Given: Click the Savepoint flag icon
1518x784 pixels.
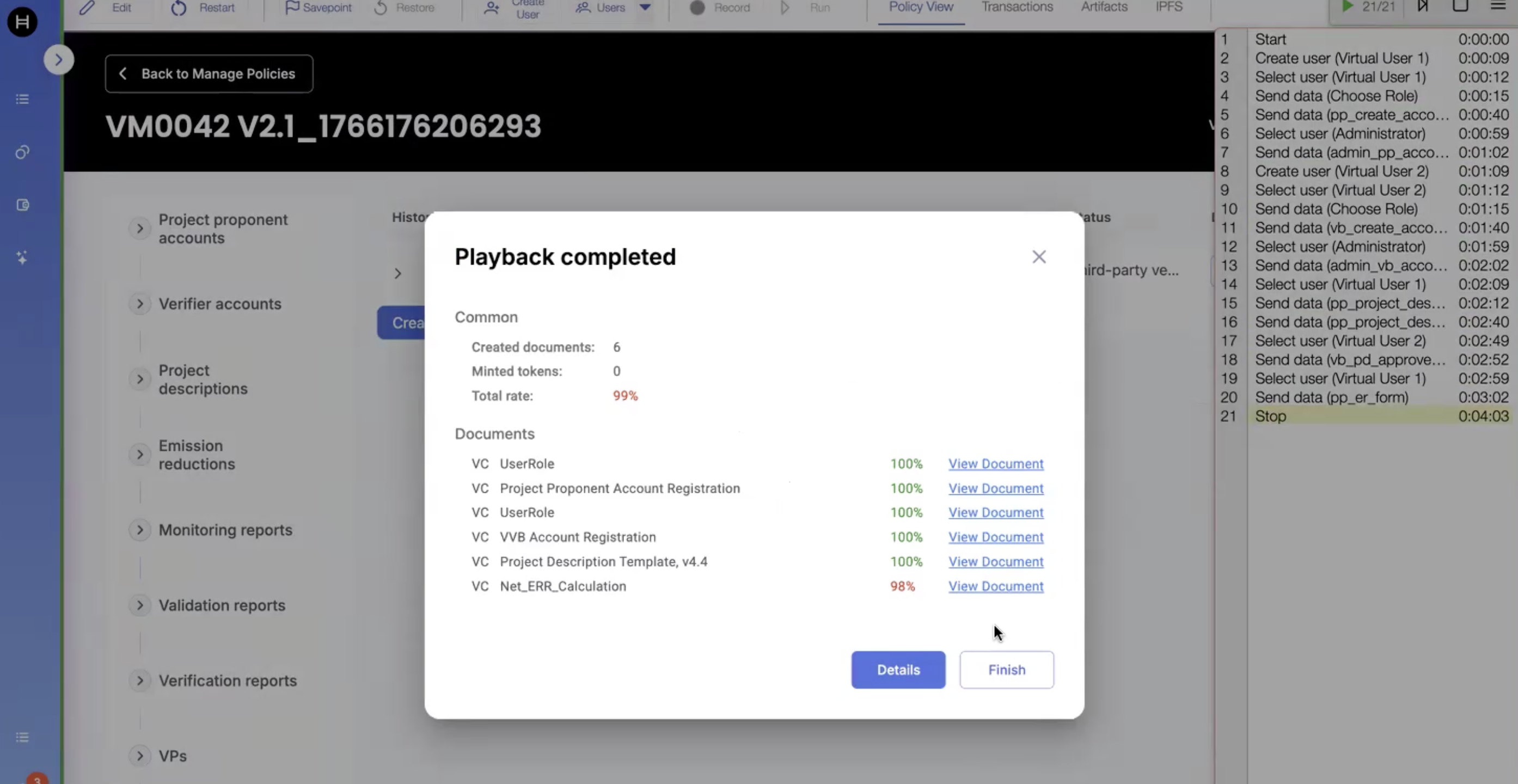Looking at the screenshot, I should point(292,8).
